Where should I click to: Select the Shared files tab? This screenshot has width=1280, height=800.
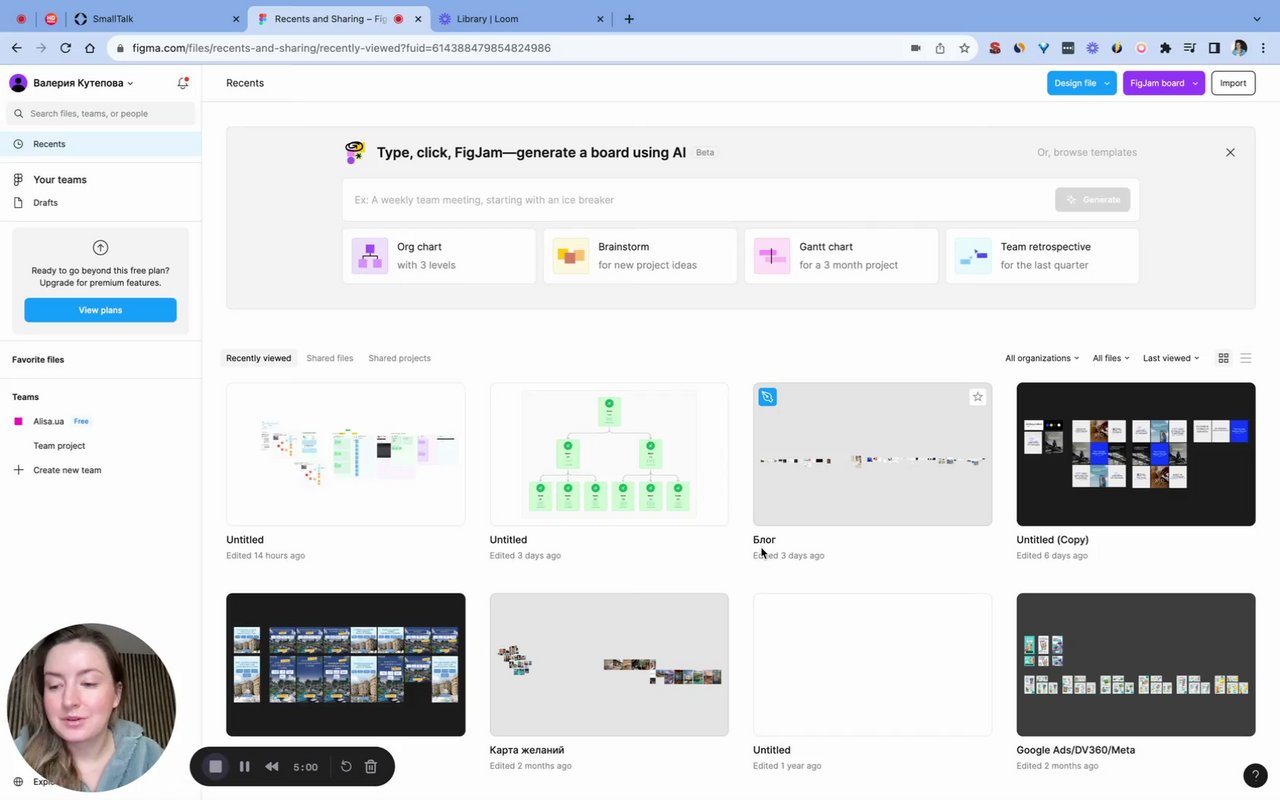click(330, 358)
